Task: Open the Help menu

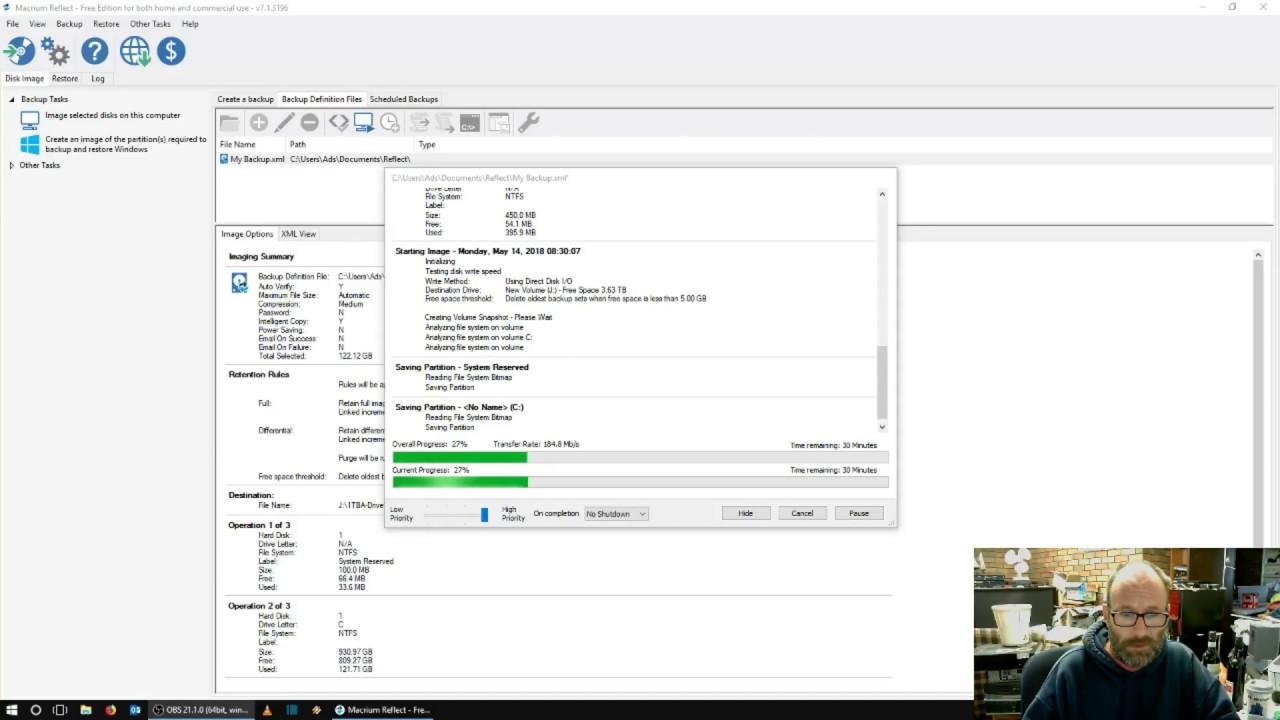Action: 190,24
